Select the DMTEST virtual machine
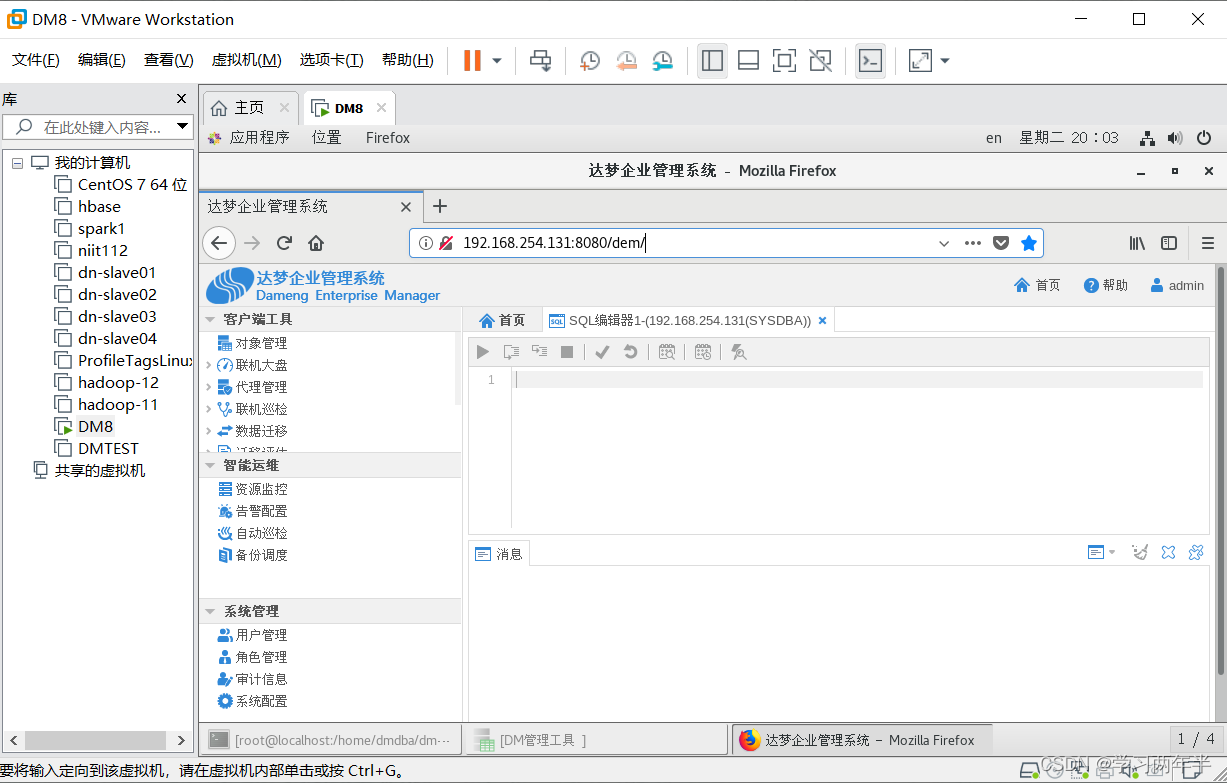 108,448
